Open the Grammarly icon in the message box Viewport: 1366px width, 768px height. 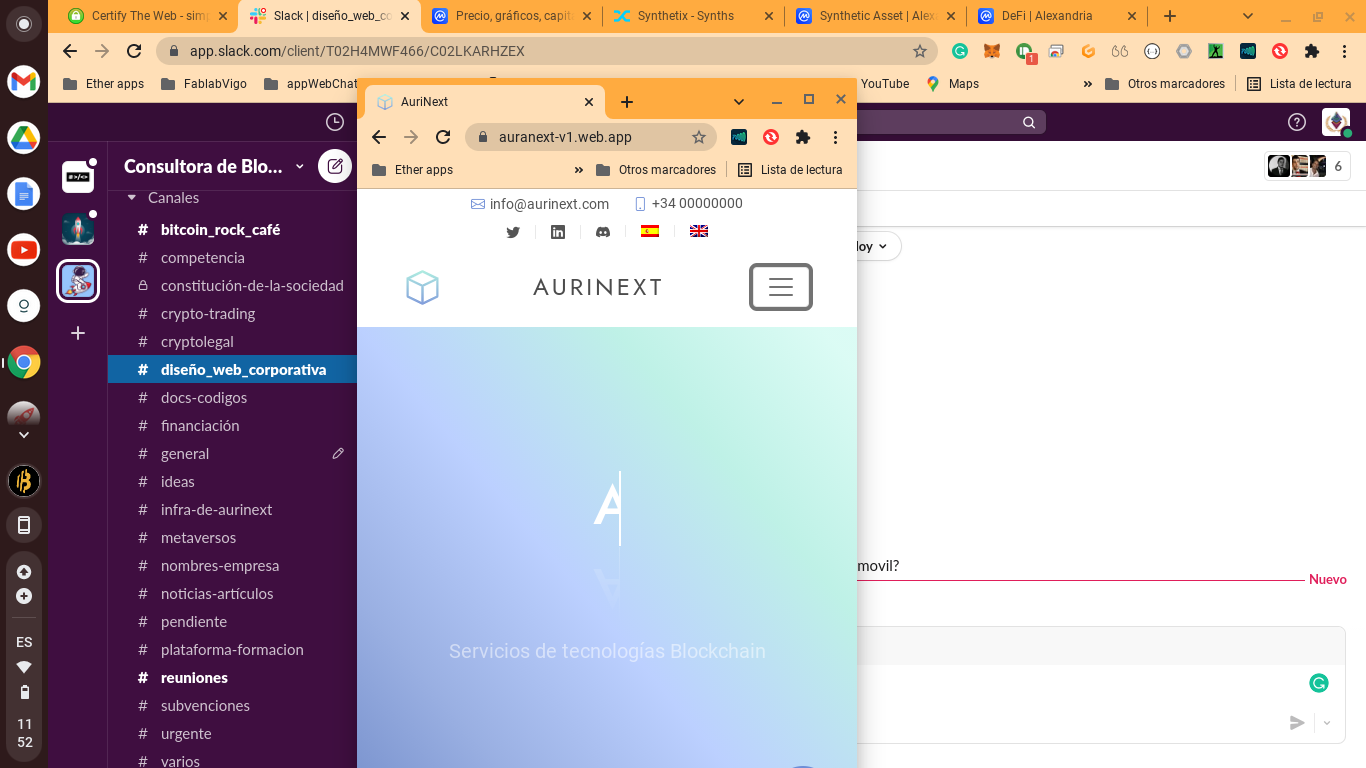[x=1318, y=683]
